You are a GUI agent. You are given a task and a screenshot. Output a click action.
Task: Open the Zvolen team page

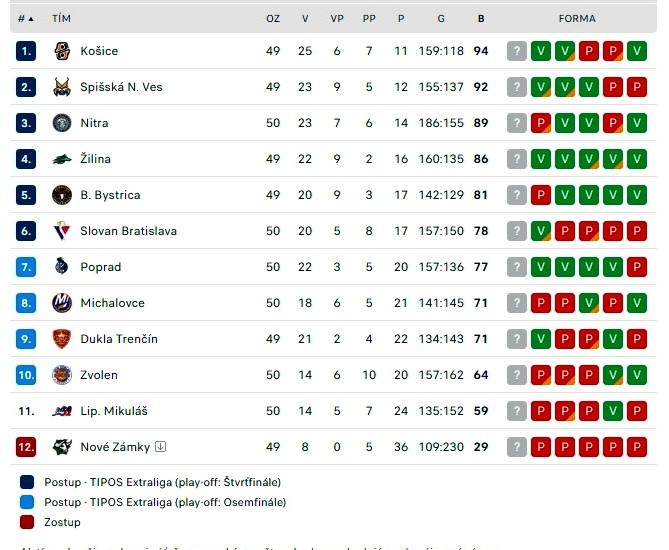click(99, 375)
